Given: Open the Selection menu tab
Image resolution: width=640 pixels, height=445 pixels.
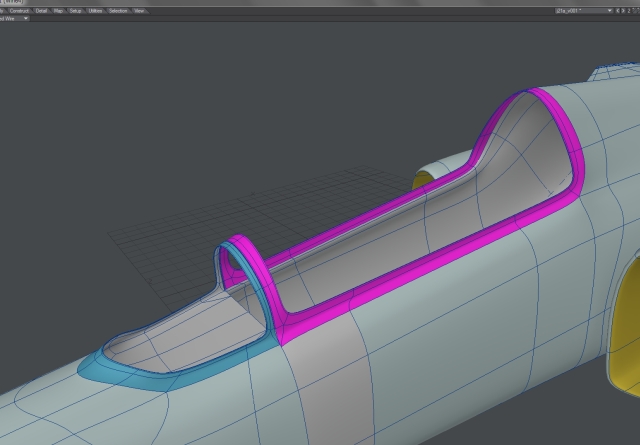Looking at the screenshot, I should (x=118, y=11).
